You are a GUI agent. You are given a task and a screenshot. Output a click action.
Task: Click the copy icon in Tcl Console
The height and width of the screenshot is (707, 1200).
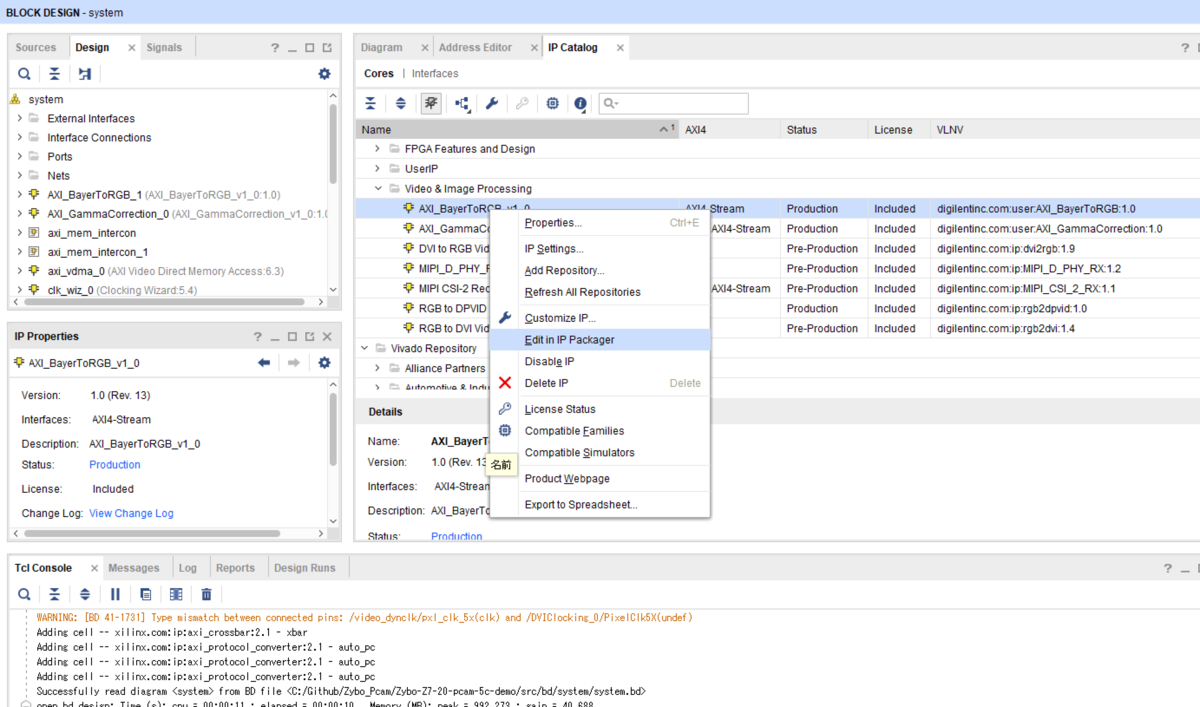tap(146, 594)
